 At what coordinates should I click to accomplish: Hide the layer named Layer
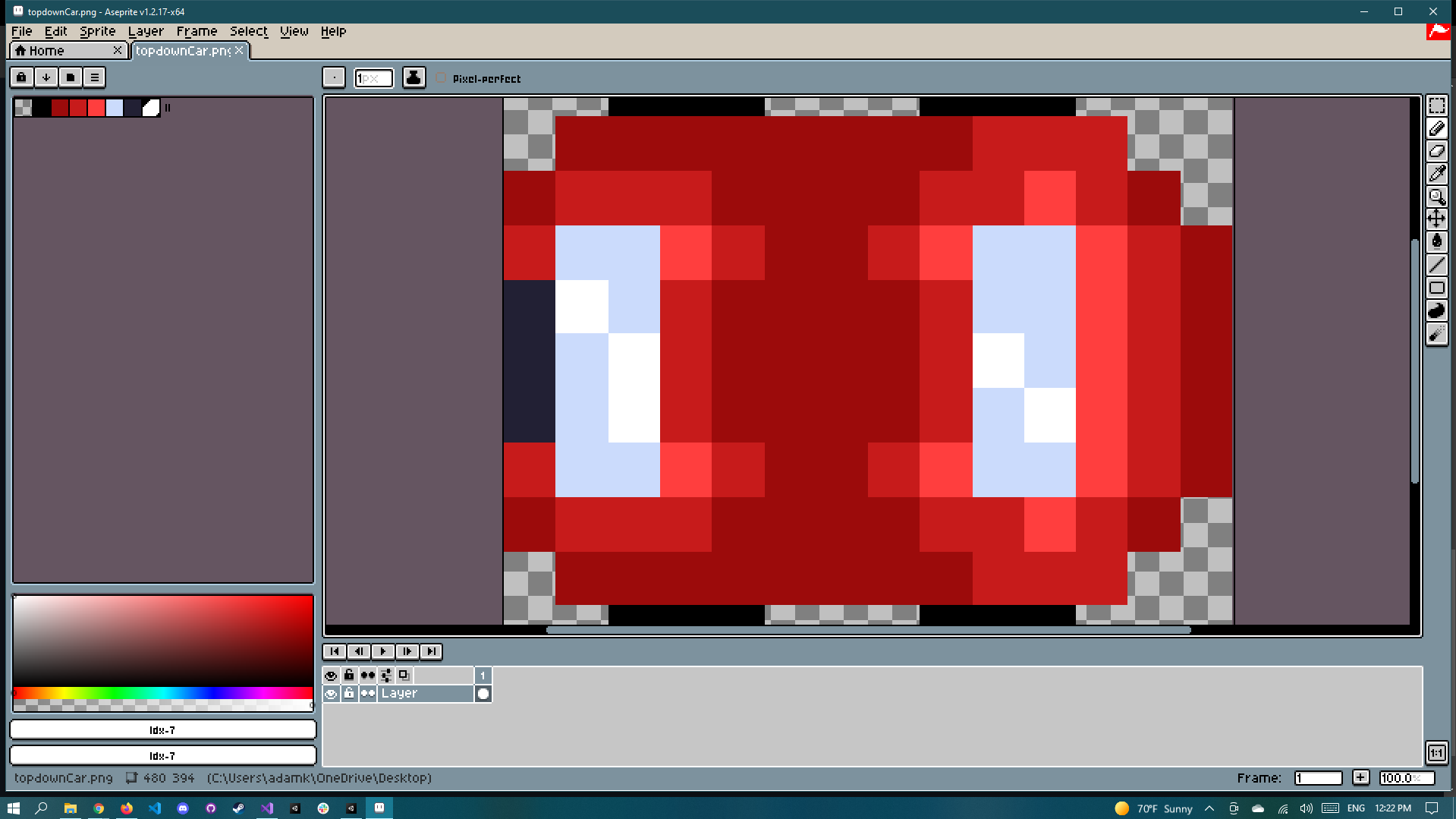(330, 693)
